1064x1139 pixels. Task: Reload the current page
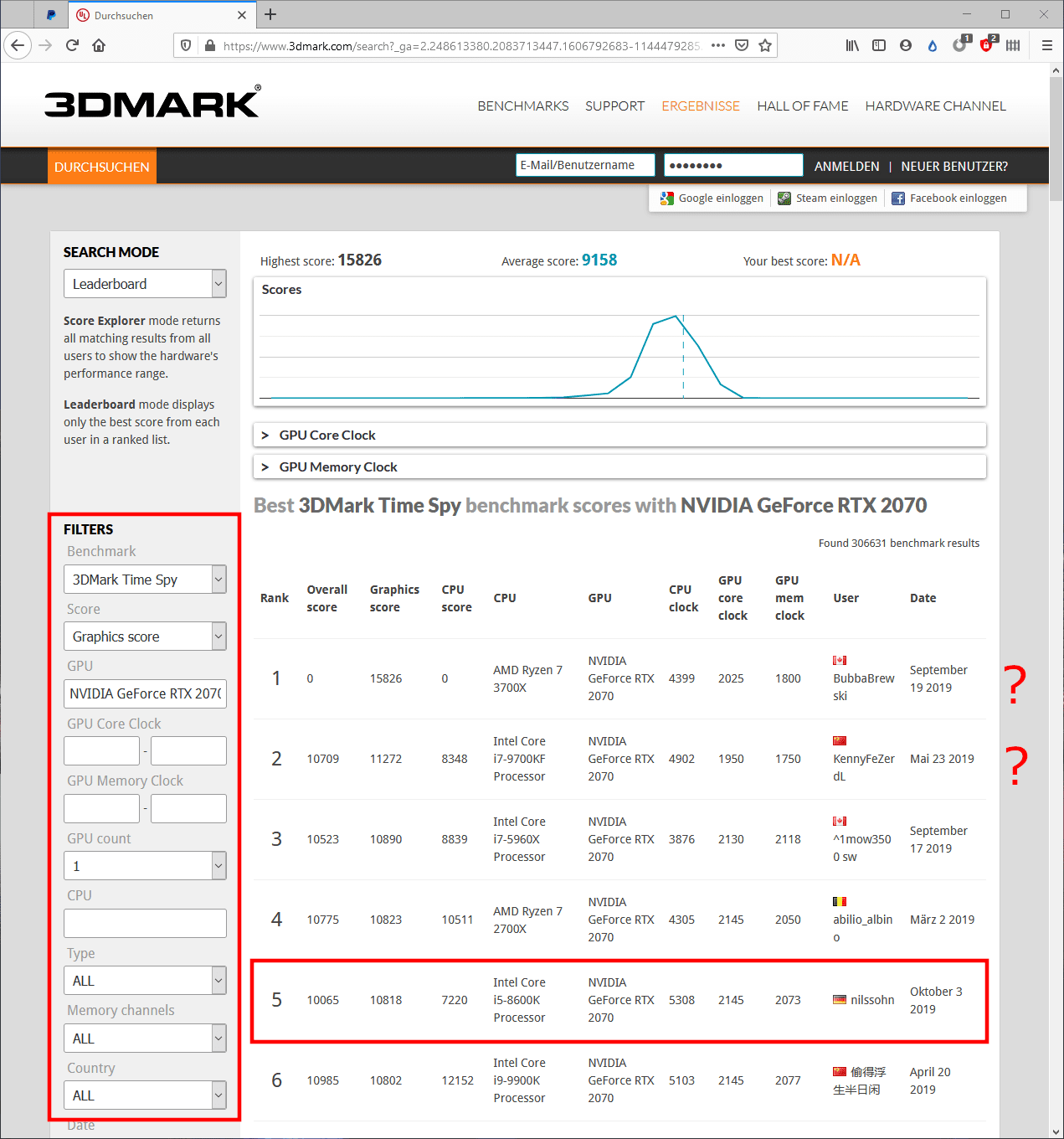tap(72, 45)
